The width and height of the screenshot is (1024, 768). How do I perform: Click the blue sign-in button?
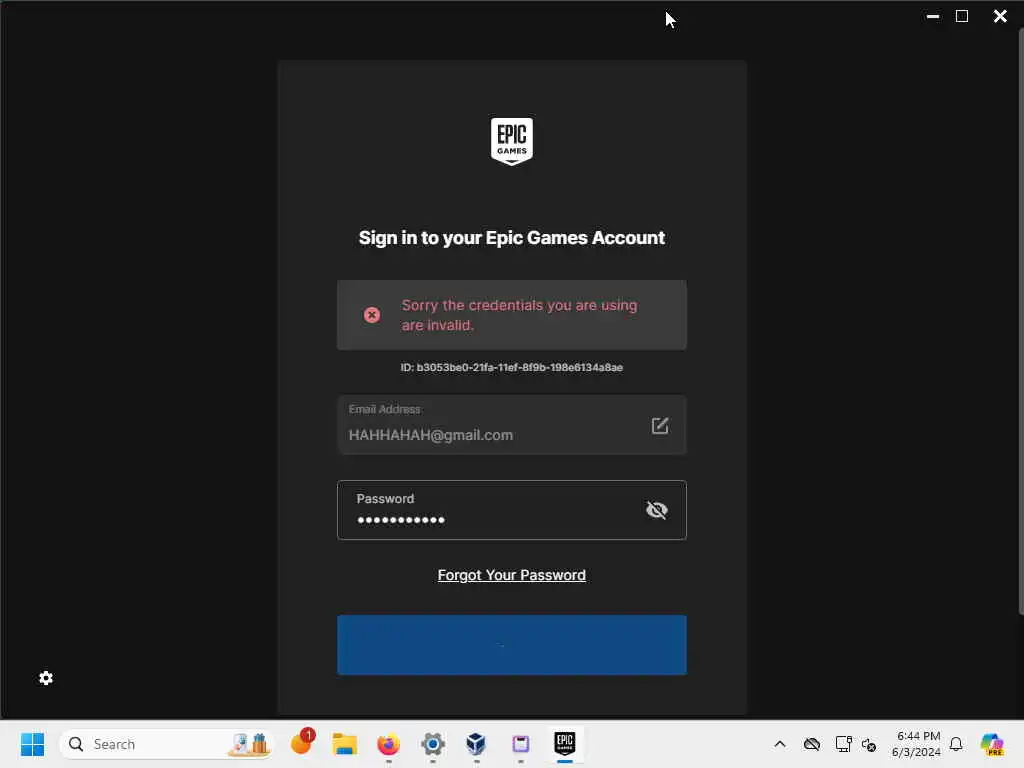coord(511,645)
